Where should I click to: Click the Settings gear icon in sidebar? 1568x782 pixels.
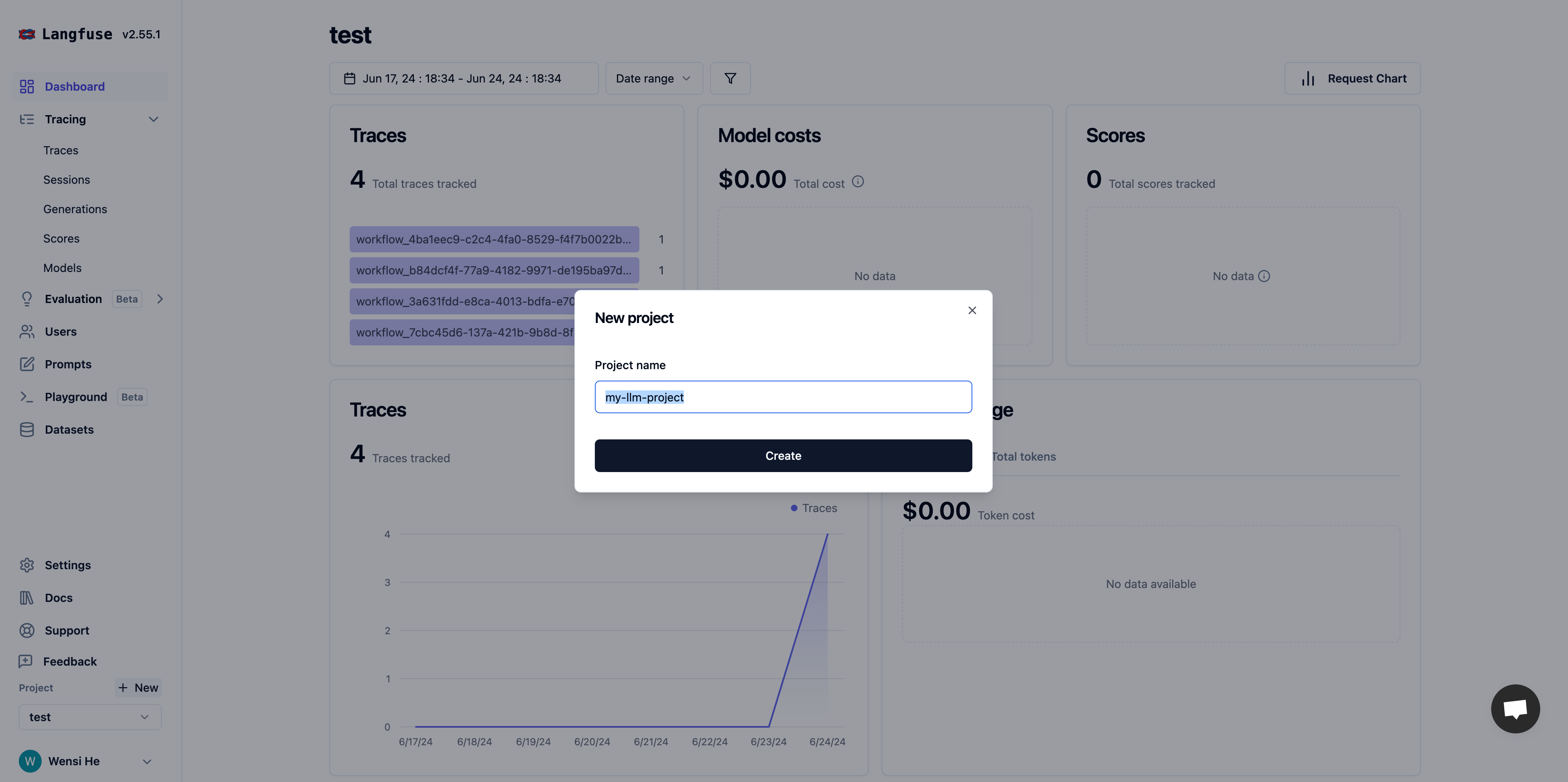[27, 565]
